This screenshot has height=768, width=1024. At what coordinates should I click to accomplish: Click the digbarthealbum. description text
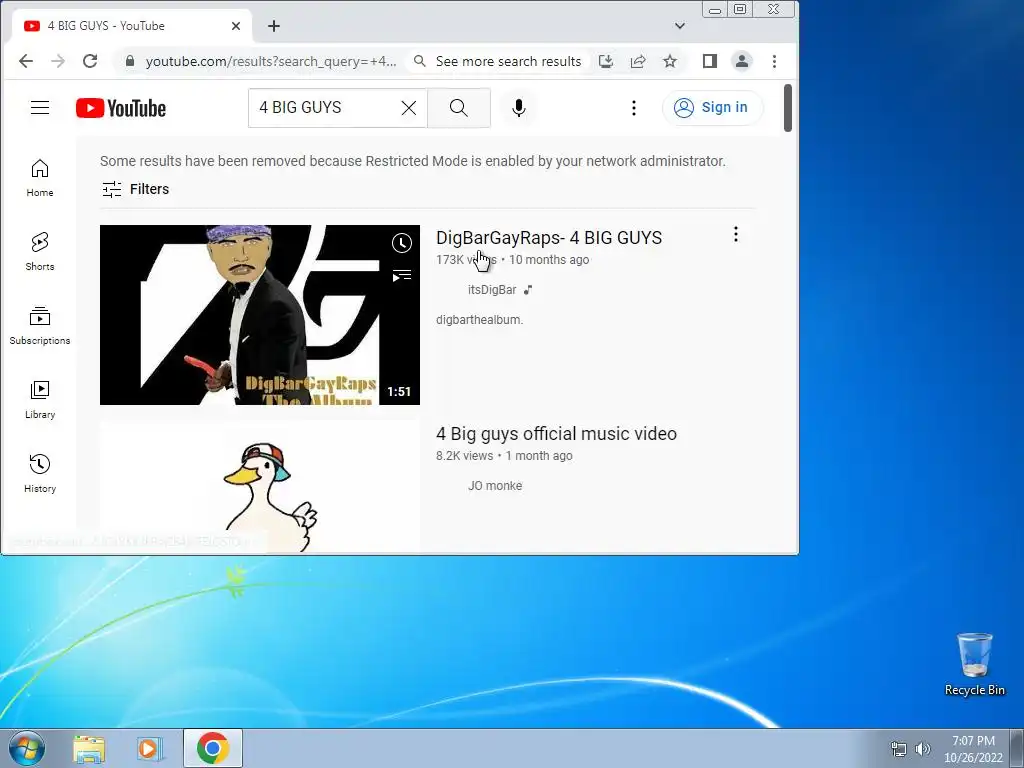click(479, 319)
